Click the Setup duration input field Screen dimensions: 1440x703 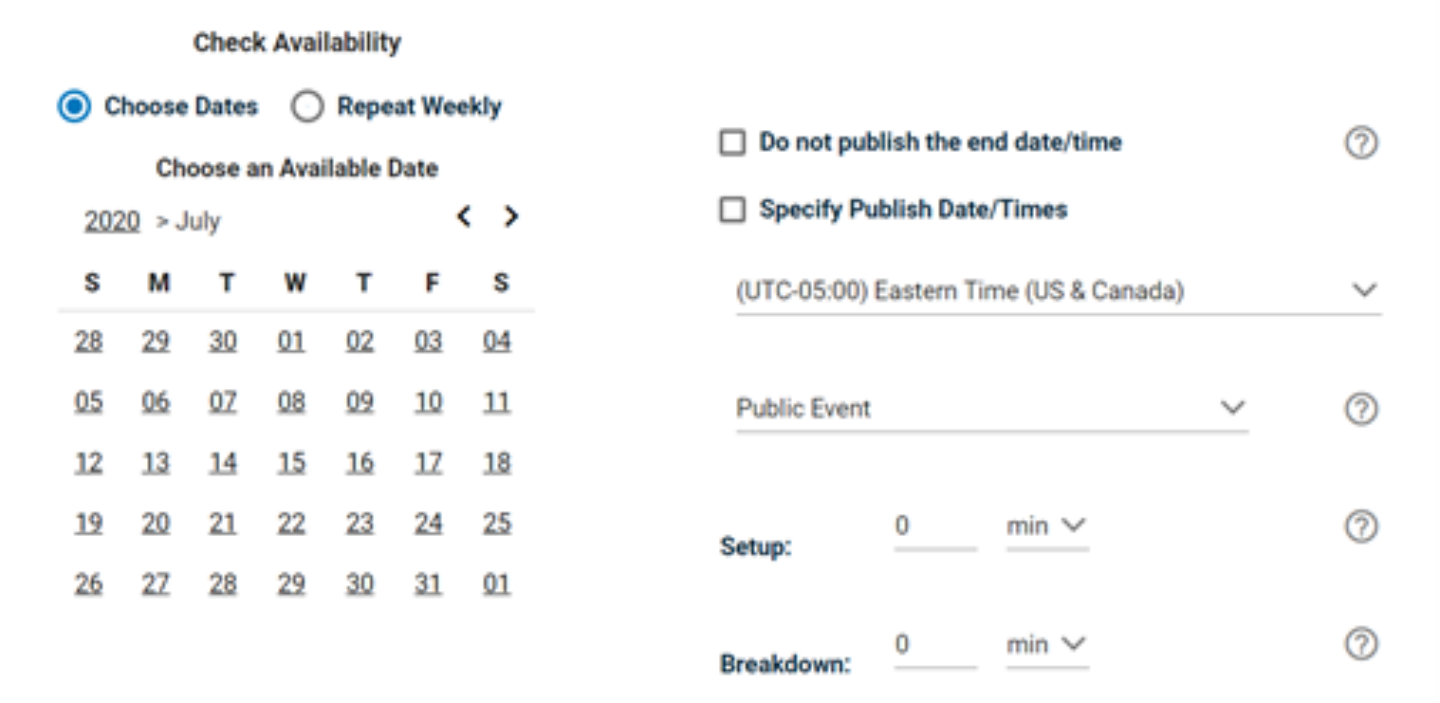tap(935, 527)
